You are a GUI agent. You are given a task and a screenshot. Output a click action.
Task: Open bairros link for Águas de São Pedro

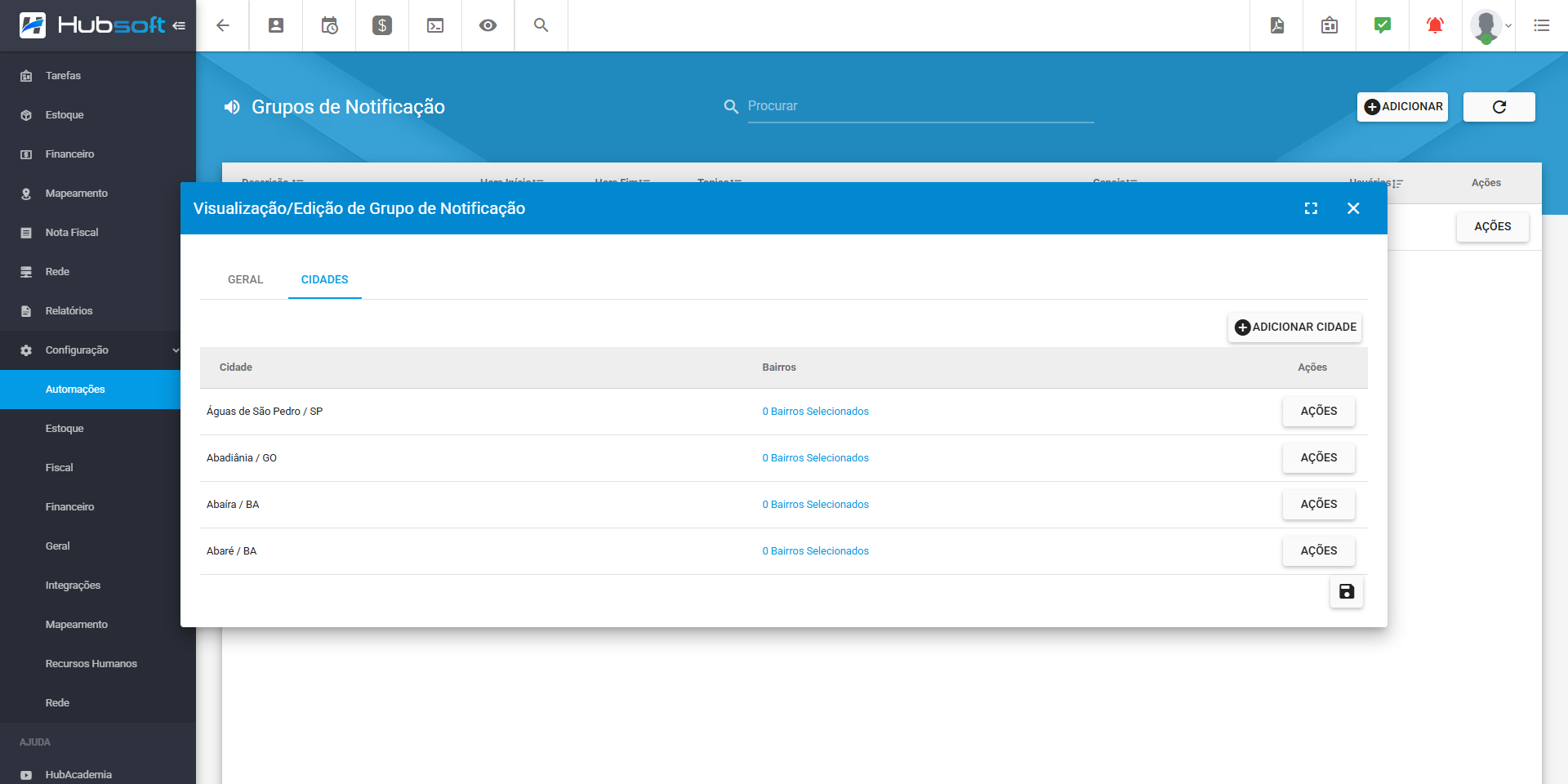[x=816, y=412]
